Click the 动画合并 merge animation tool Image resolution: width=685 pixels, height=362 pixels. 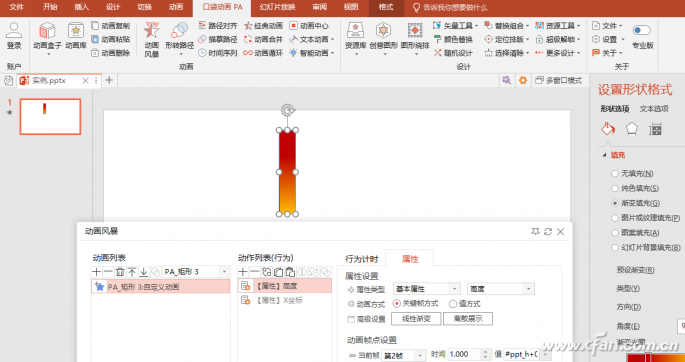click(263, 39)
